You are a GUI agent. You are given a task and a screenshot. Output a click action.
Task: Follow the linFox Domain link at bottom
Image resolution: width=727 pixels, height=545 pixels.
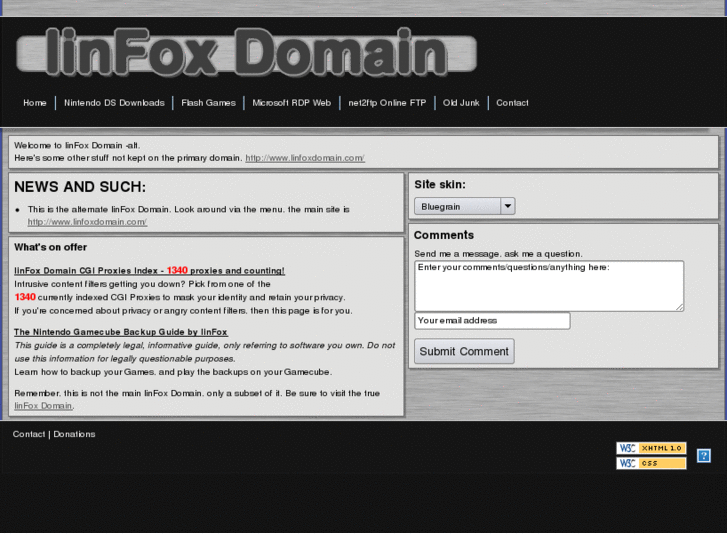coord(43,406)
